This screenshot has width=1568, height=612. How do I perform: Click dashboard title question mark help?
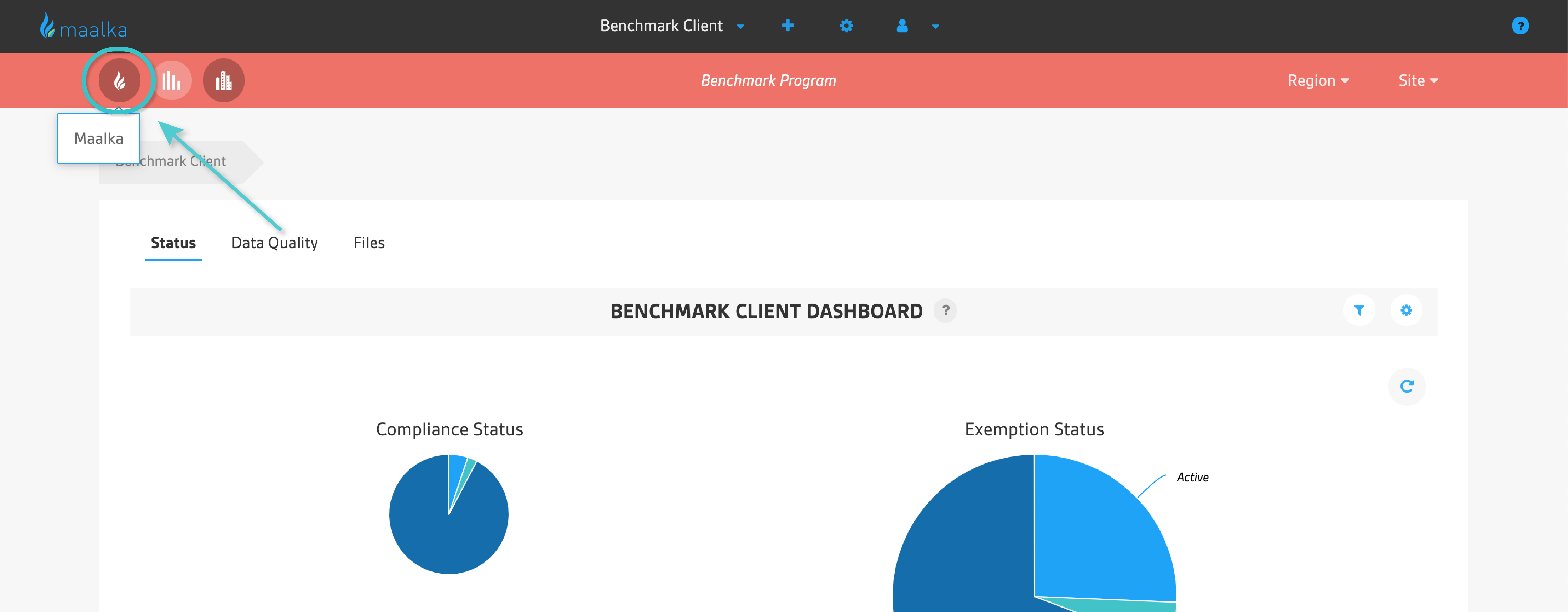pos(945,310)
